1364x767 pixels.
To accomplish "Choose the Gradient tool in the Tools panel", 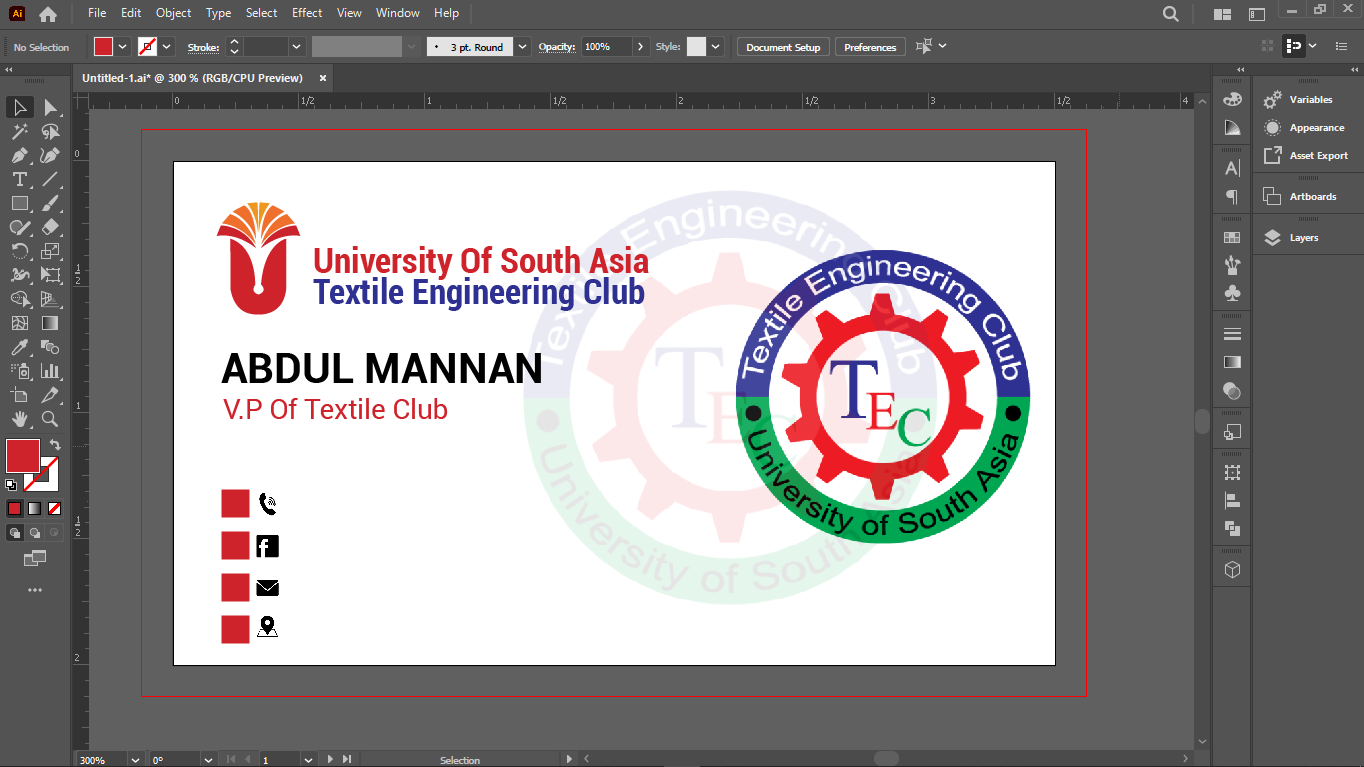I will tap(50, 323).
